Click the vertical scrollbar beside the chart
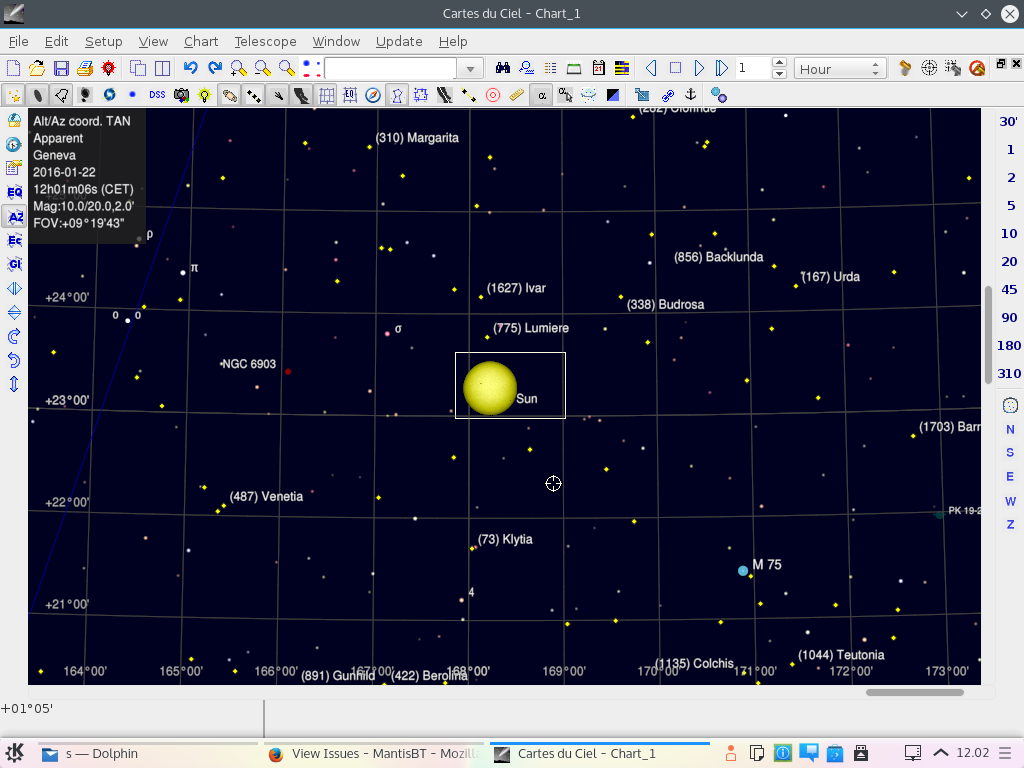Viewport: 1024px width, 768px height. (x=989, y=334)
